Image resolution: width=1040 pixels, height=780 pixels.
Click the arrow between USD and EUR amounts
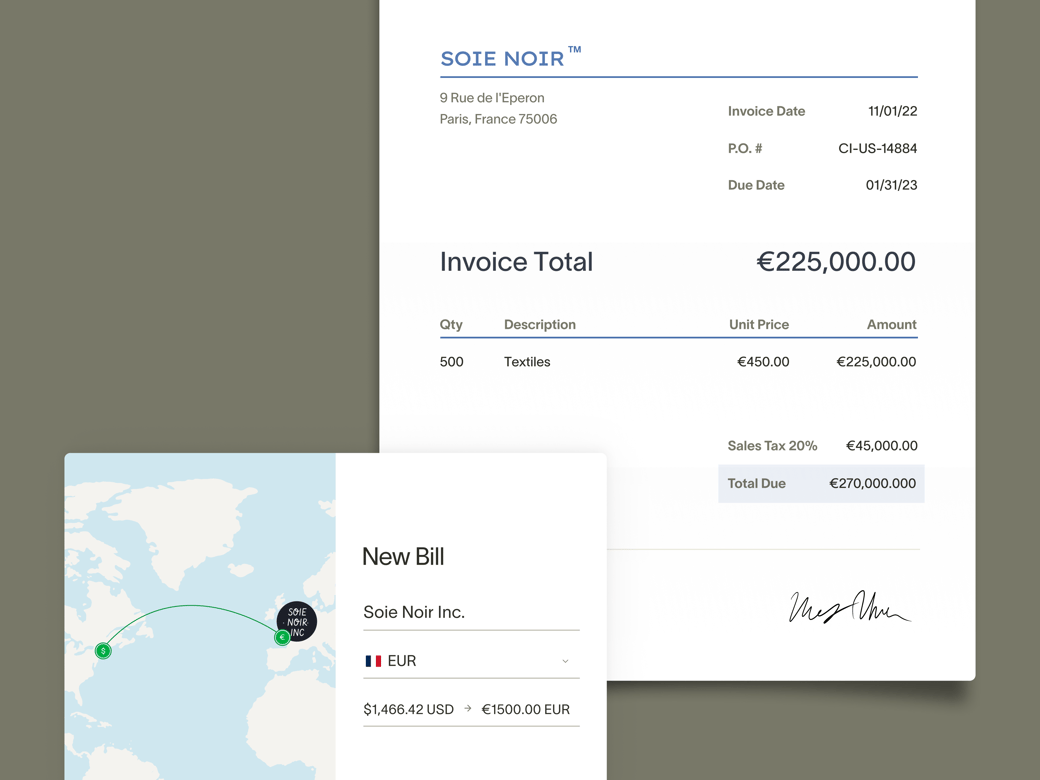[x=468, y=709]
